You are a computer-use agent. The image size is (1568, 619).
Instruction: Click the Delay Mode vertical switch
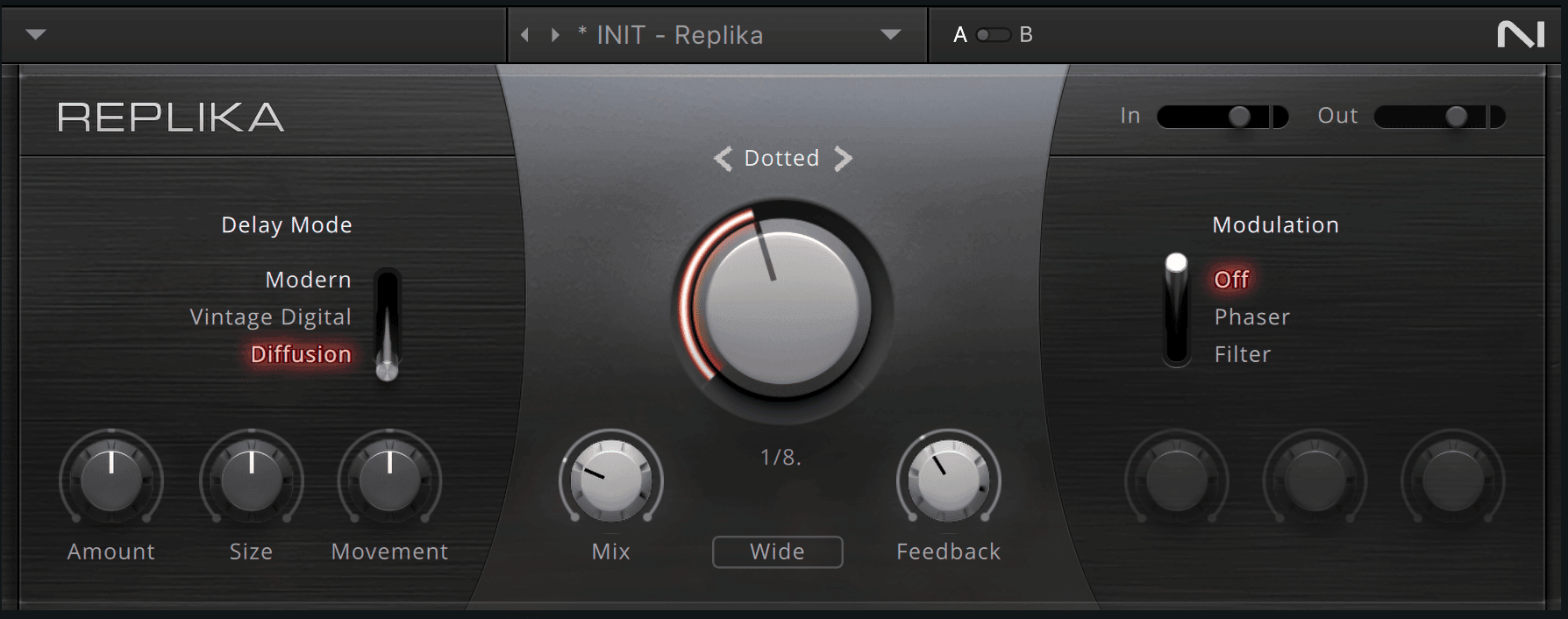pos(387,325)
